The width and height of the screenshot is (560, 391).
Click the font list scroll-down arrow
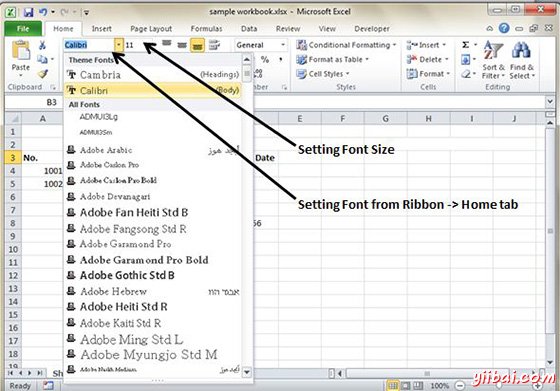[x=247, y=372]
